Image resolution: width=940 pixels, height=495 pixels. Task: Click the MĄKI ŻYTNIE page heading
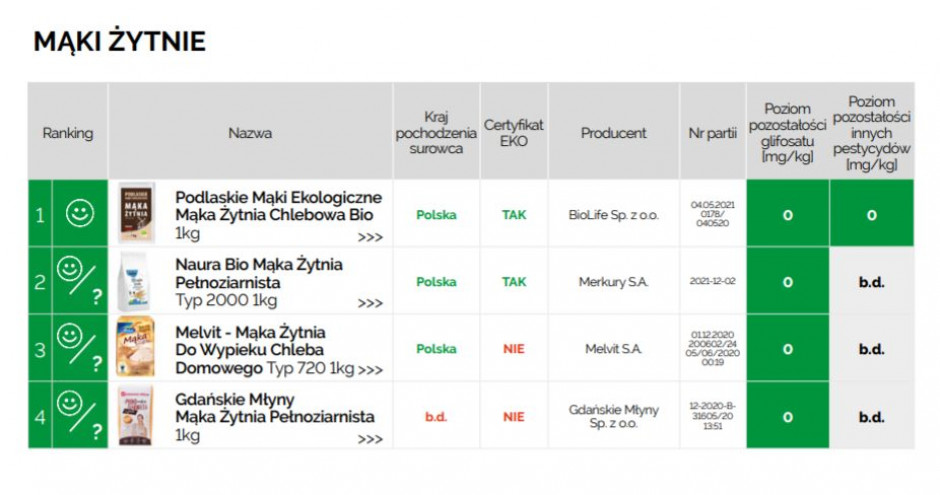119,41
